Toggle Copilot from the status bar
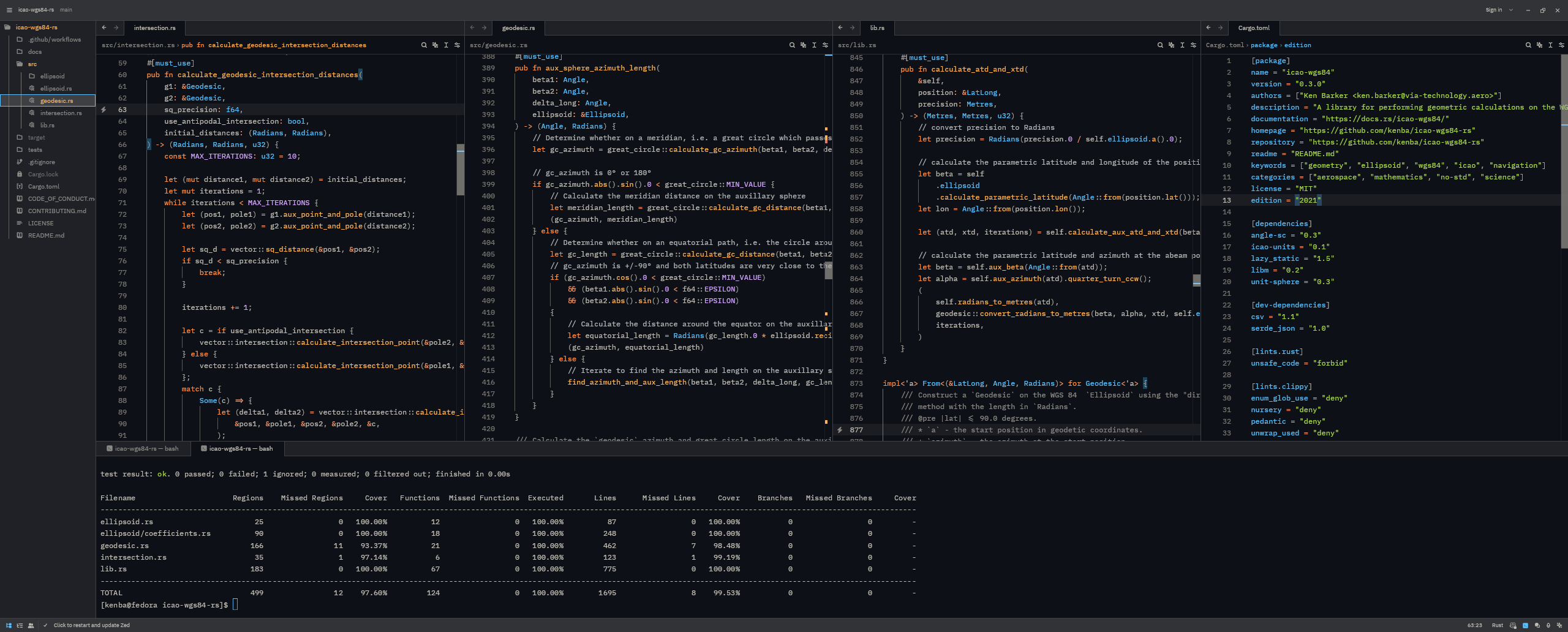The width and height of the screenshot is (1568, 632). [x=1512, y=625]
